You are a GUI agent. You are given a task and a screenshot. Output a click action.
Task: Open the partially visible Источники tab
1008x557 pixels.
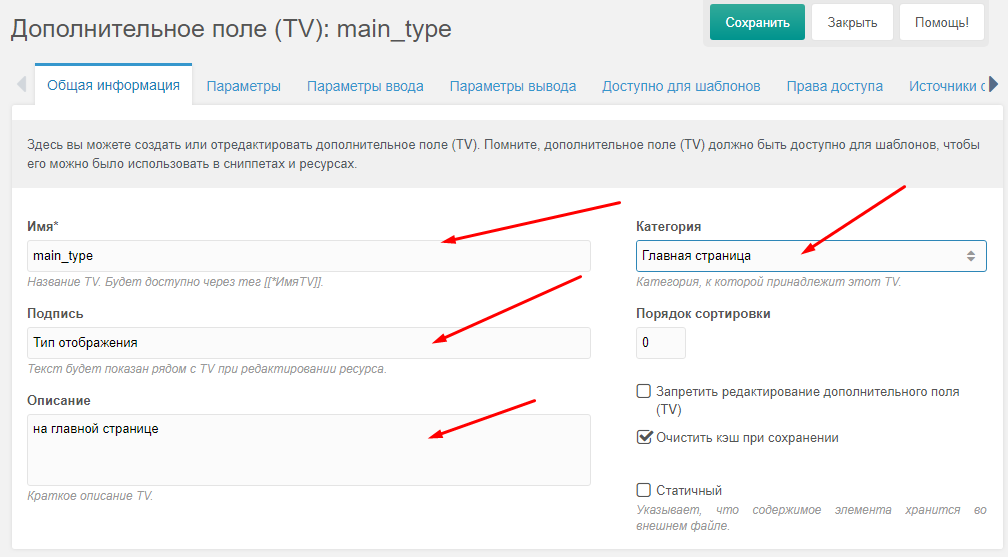click(x=946, y=86)
